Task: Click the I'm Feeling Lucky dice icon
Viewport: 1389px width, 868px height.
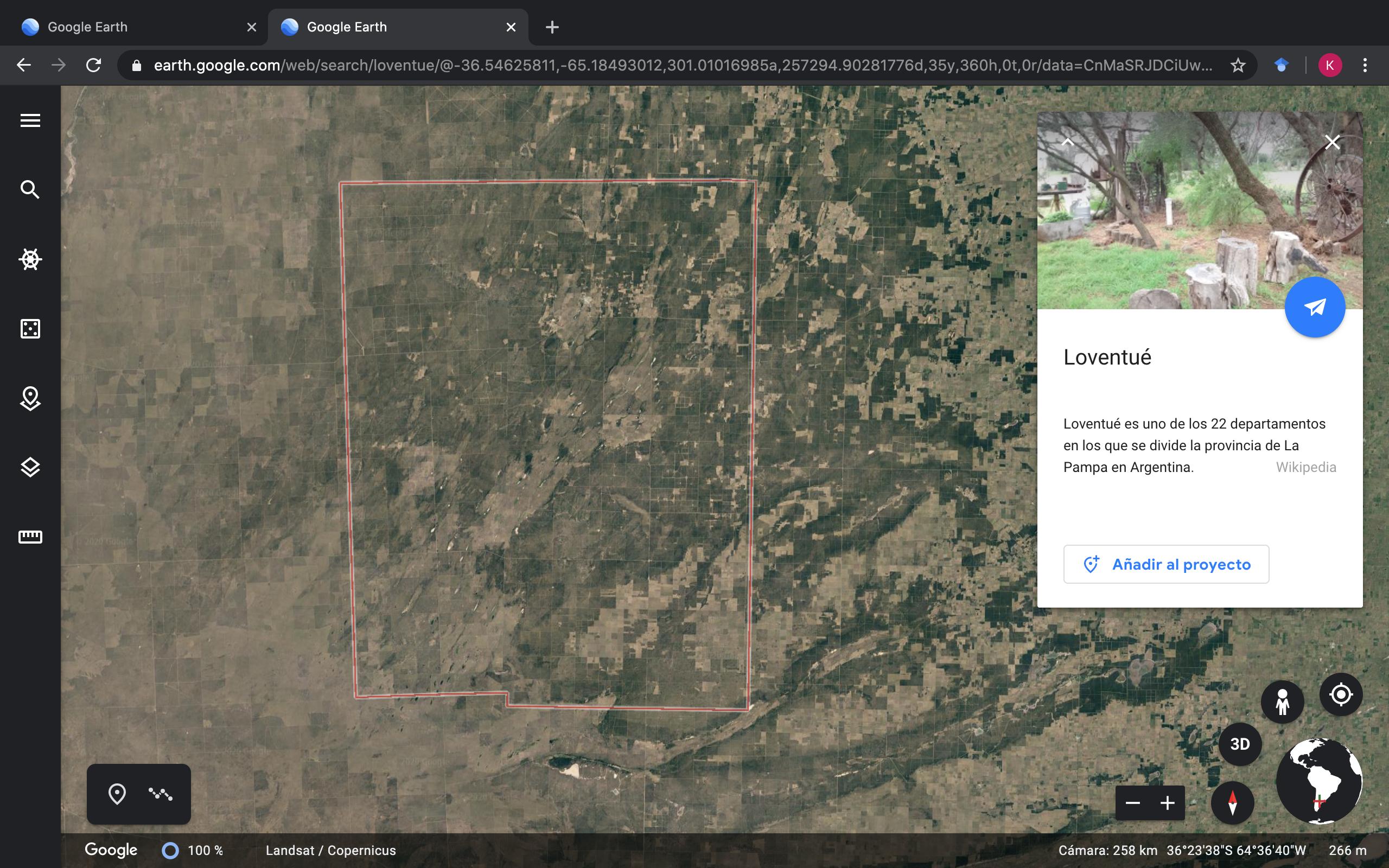Action: coord(30,329)
